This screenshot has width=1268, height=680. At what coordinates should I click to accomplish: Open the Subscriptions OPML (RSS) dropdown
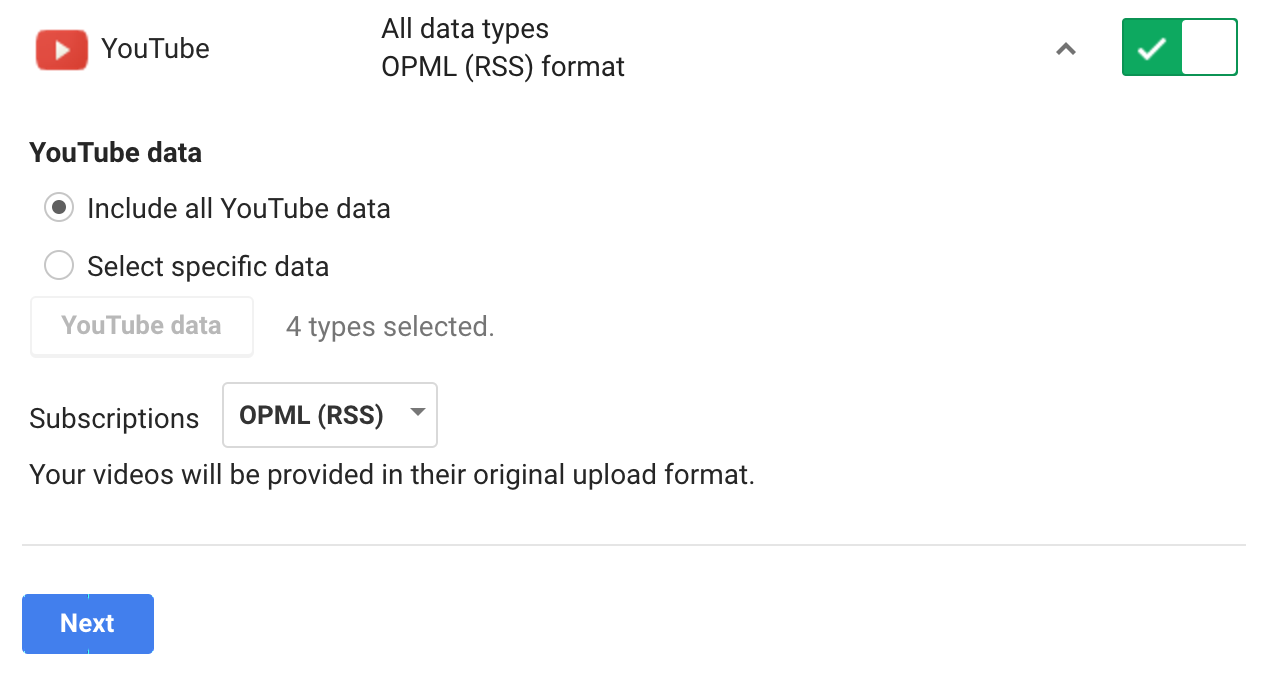329,415
